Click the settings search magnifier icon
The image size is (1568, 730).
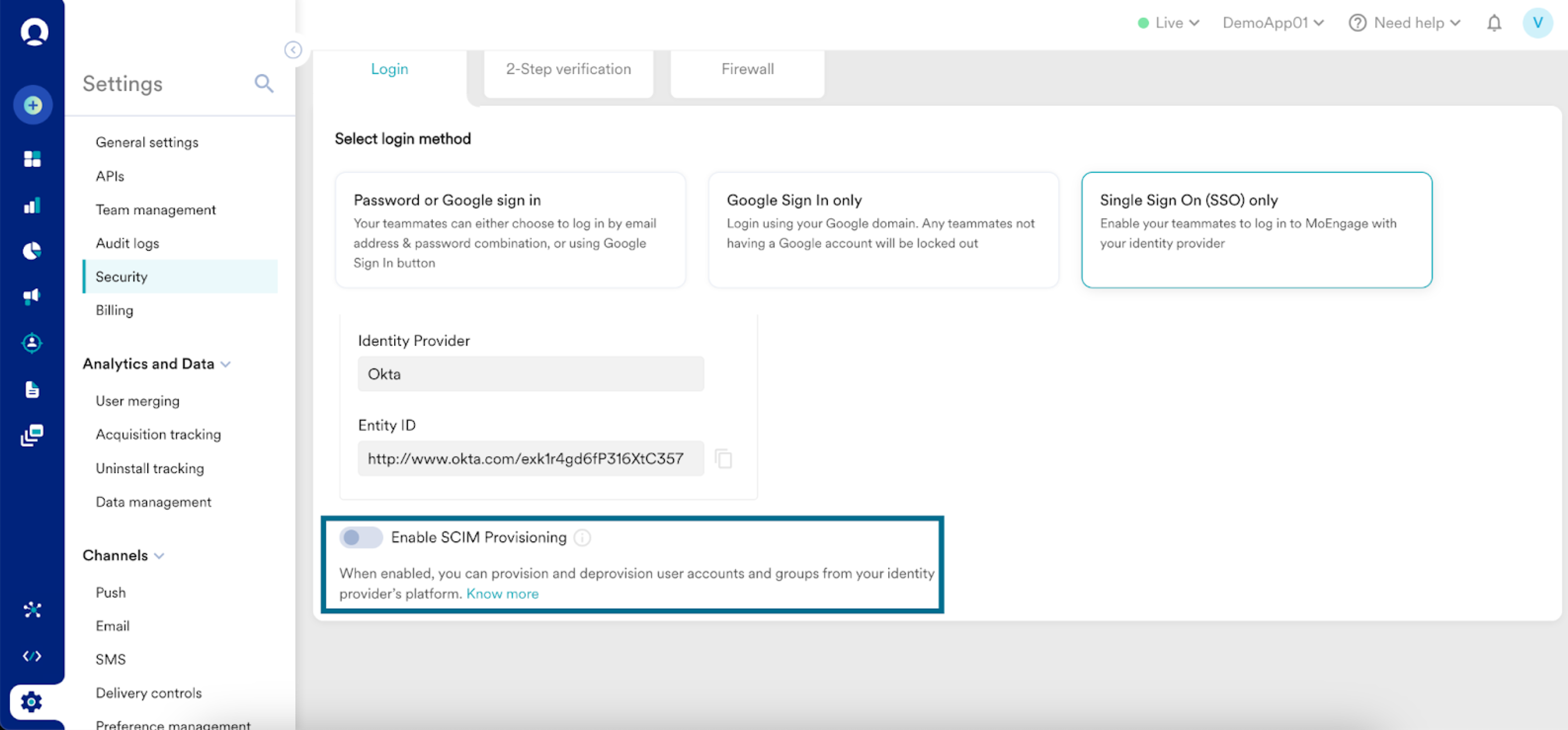tap(264, 83)
